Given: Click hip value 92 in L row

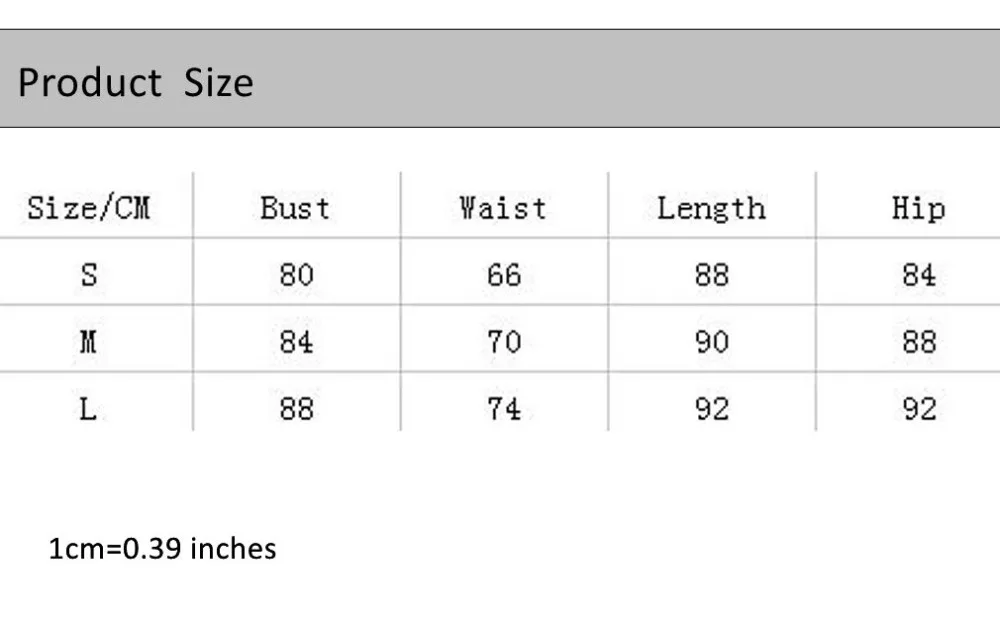Looking at the screenshot, I should tap(919, 409).
